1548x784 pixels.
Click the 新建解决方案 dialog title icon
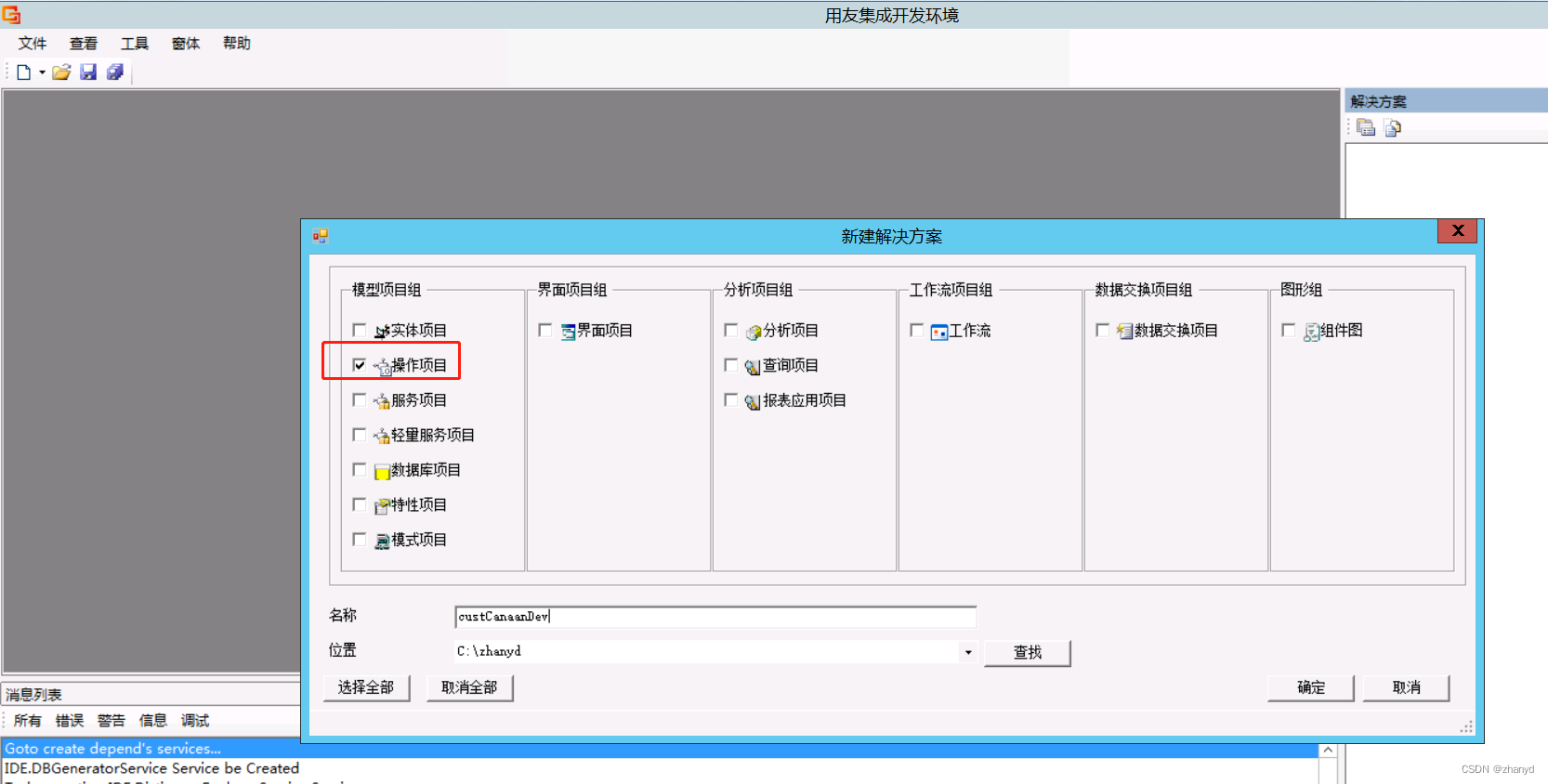(321, 236)
